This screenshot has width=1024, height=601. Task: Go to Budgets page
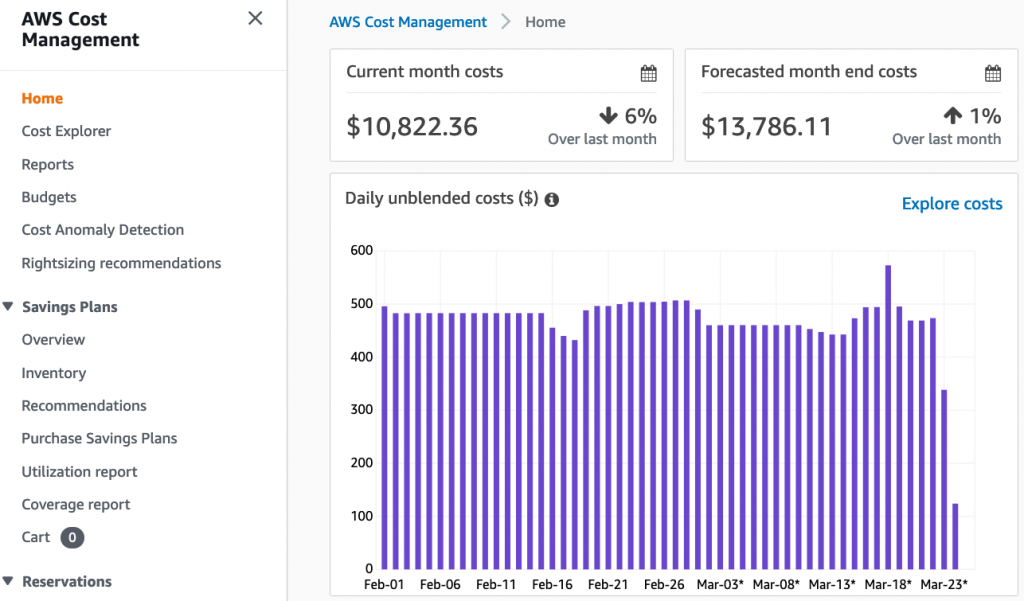point(49,197)
